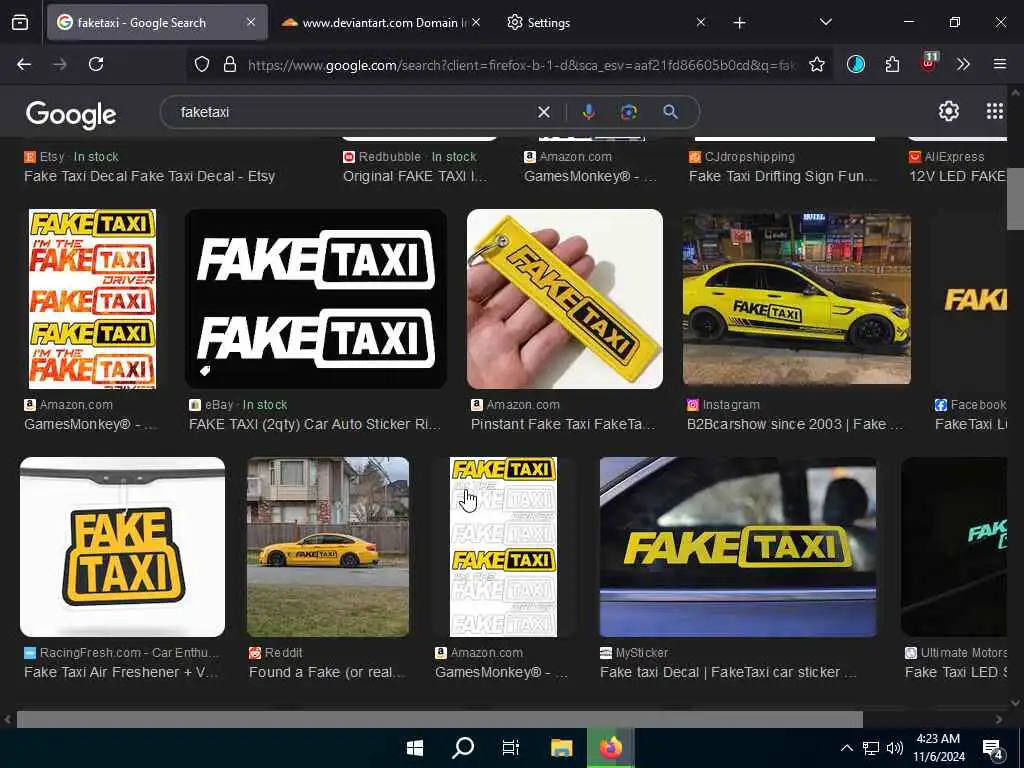Click the magnifier search button
Viewport: 1024px width, 768px height.
[670, 112]
